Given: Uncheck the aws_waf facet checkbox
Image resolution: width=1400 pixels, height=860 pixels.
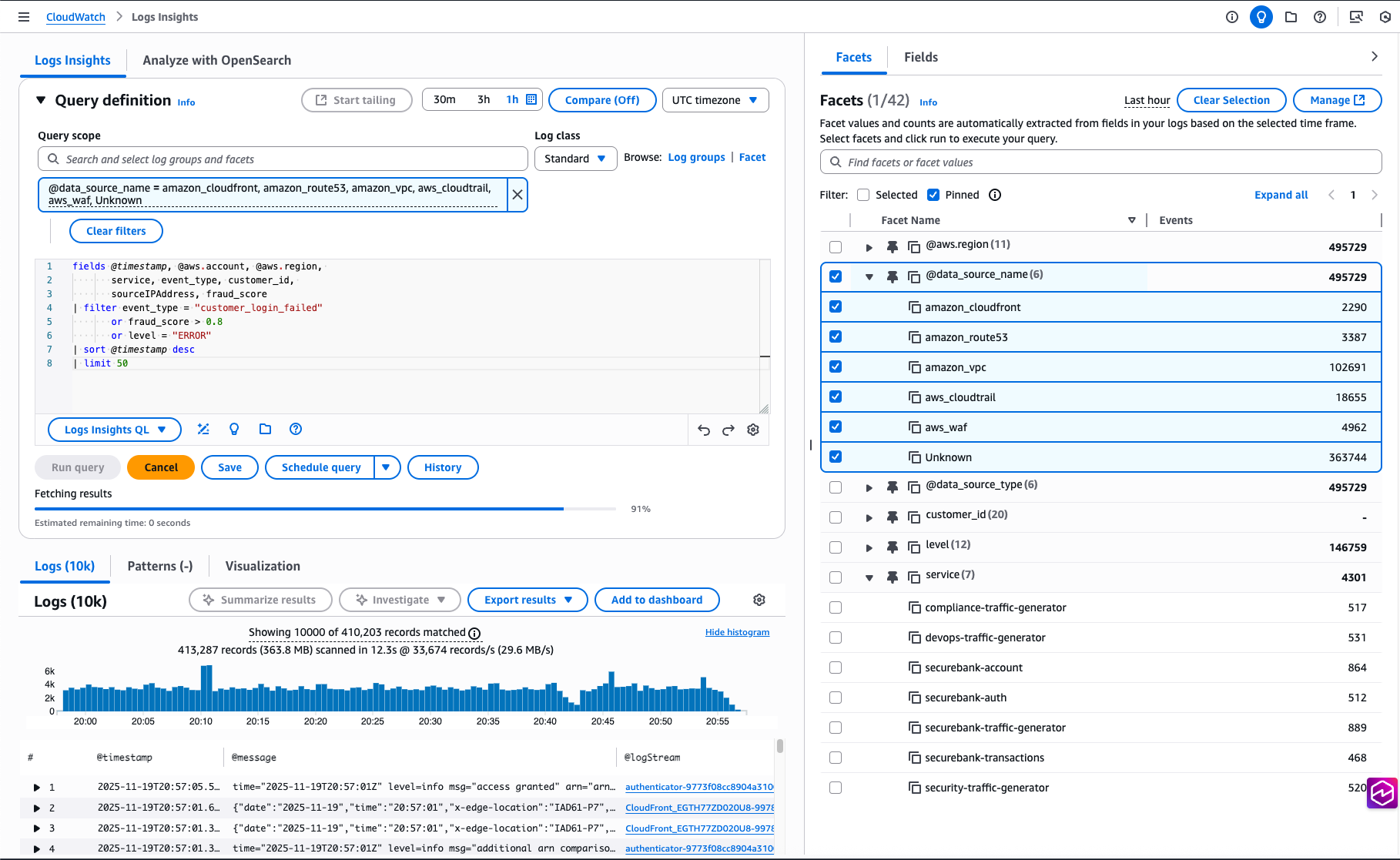Looking at the screenshot, I should [x=836, y=427].
